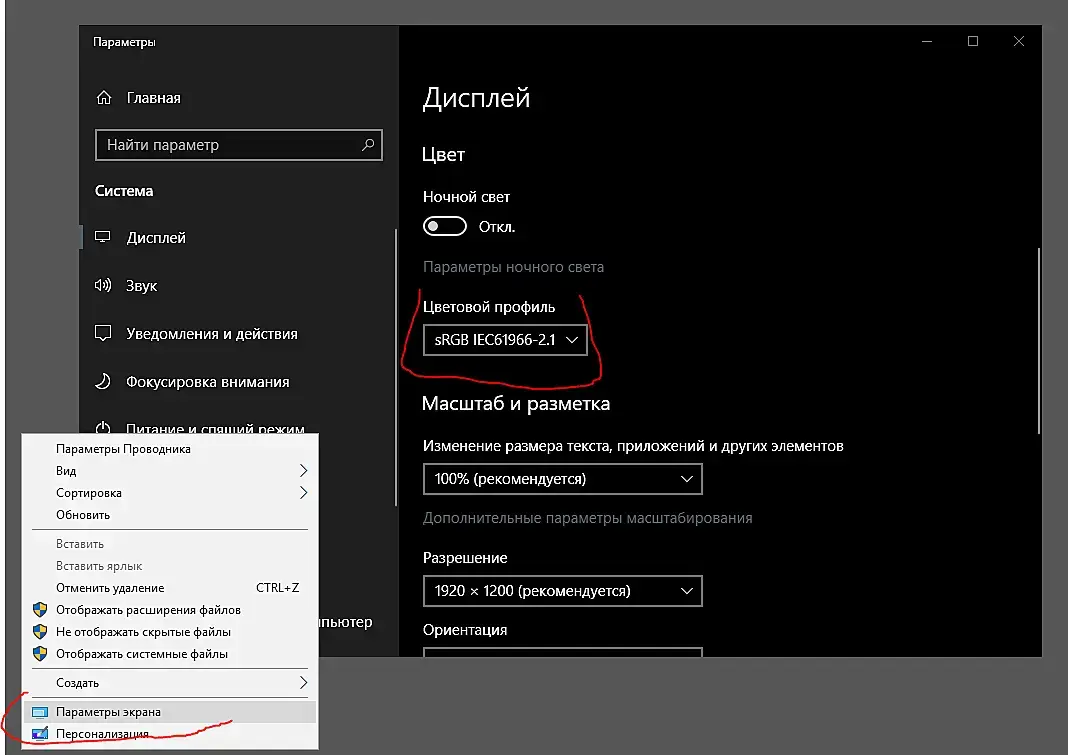Image resolution: width=1068 pixels, height=755 pixels.
Task: Open the 100% (рекомендуется) scale dropdown
Action: (563, 479)
